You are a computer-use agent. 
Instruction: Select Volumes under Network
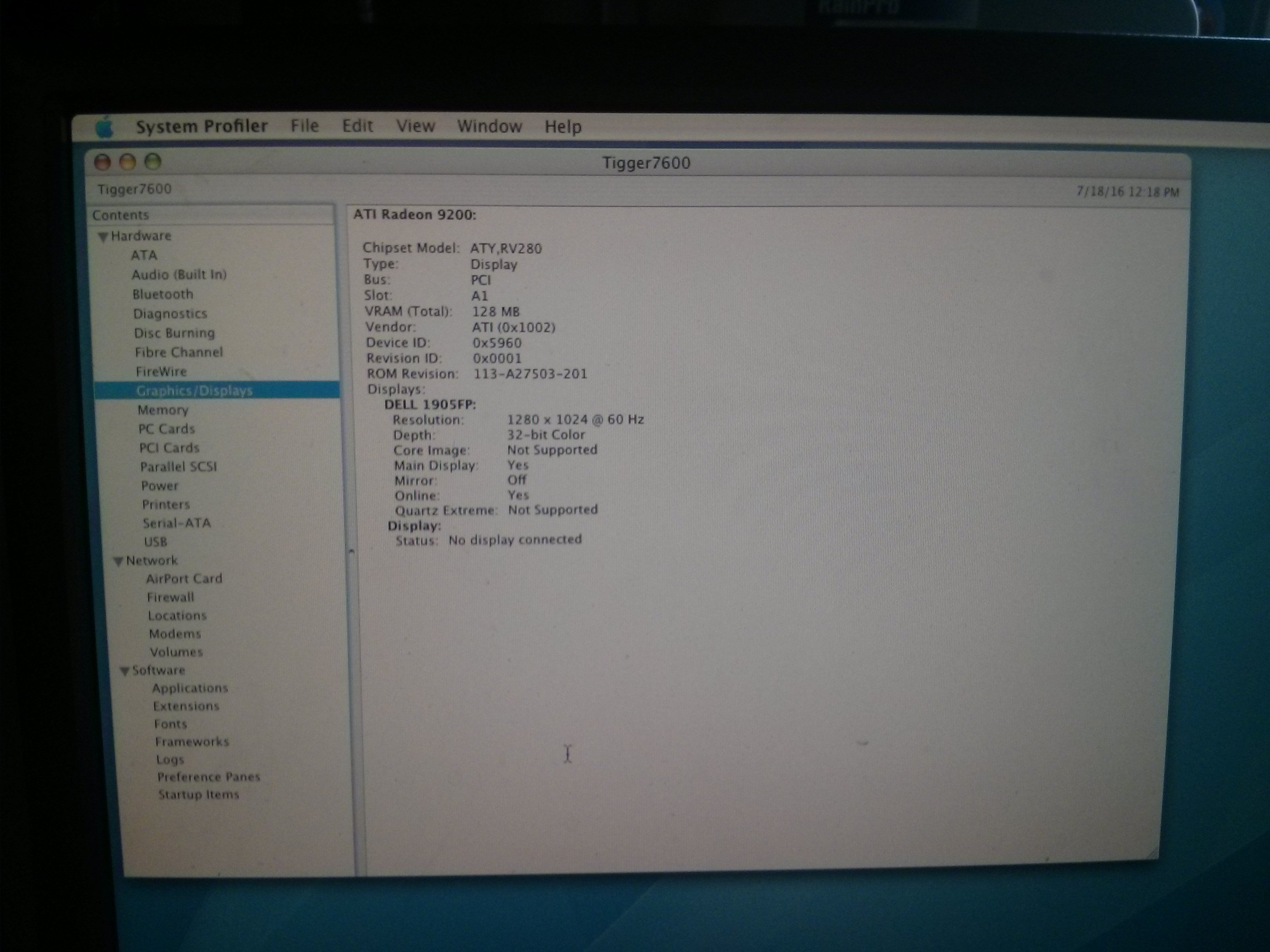pos(176,653)
